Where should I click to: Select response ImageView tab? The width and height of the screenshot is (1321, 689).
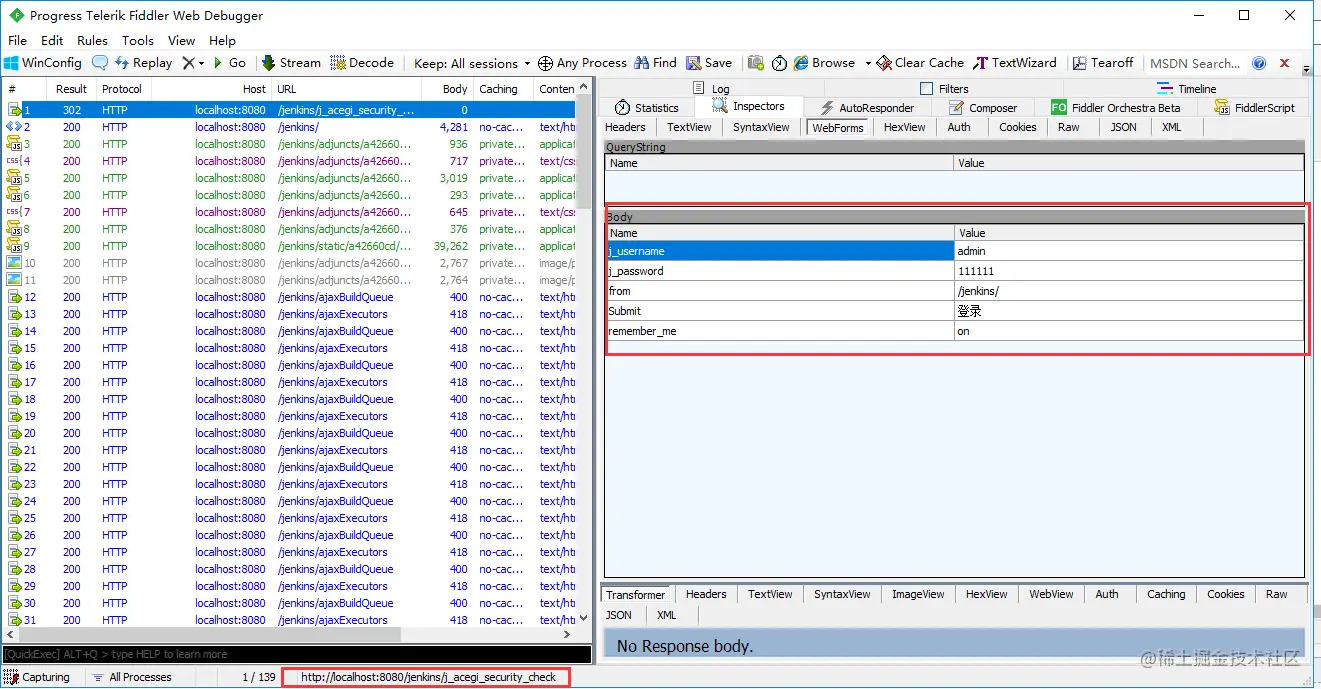(x=918, y=594)
